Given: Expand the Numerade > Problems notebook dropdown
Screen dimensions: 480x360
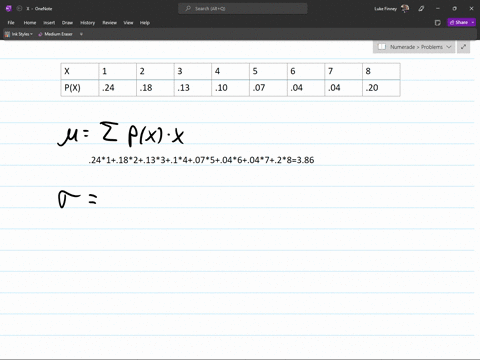Looking at the screenshot, I should tap(449, 47).
